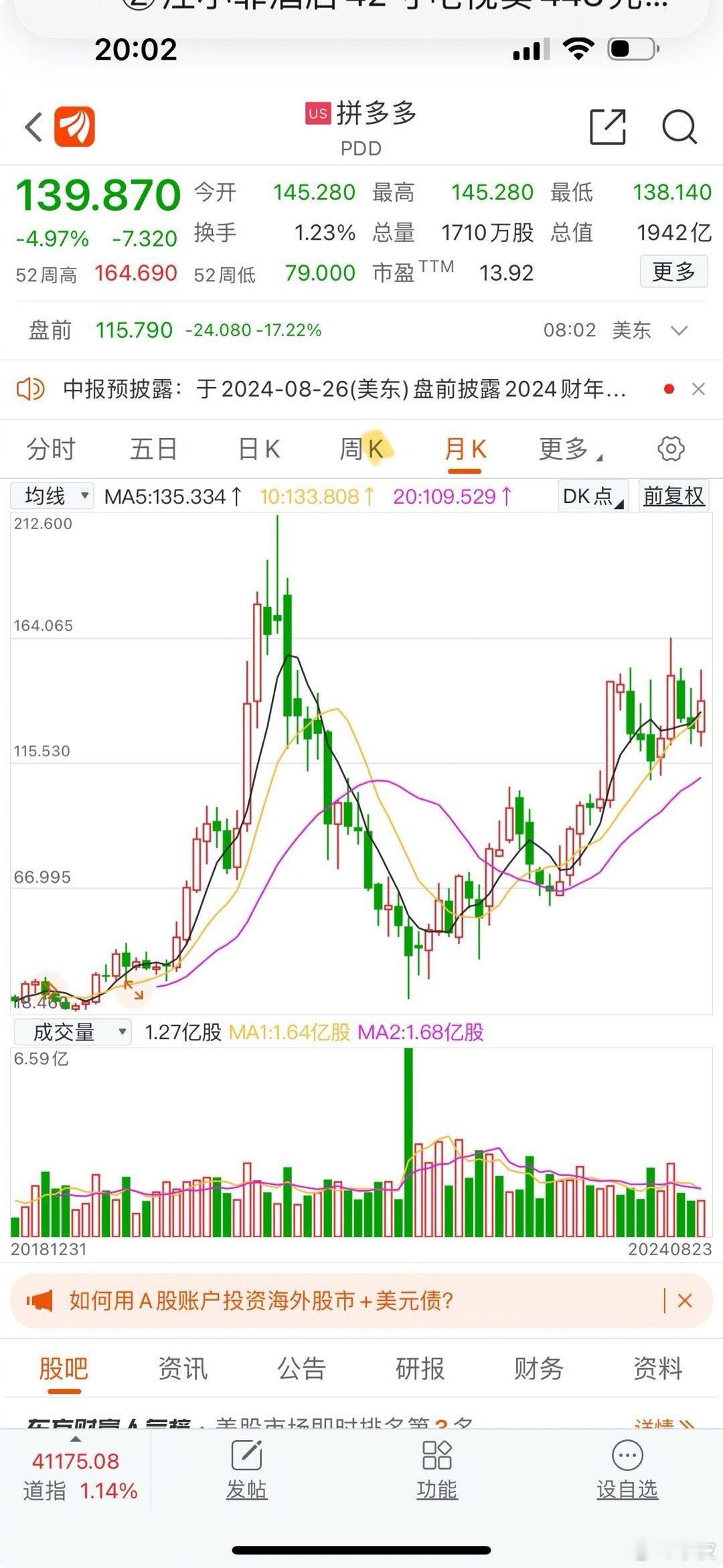The image size is (723, 1568).
Task: Tap the red notification dot
Action: [668, 389]
